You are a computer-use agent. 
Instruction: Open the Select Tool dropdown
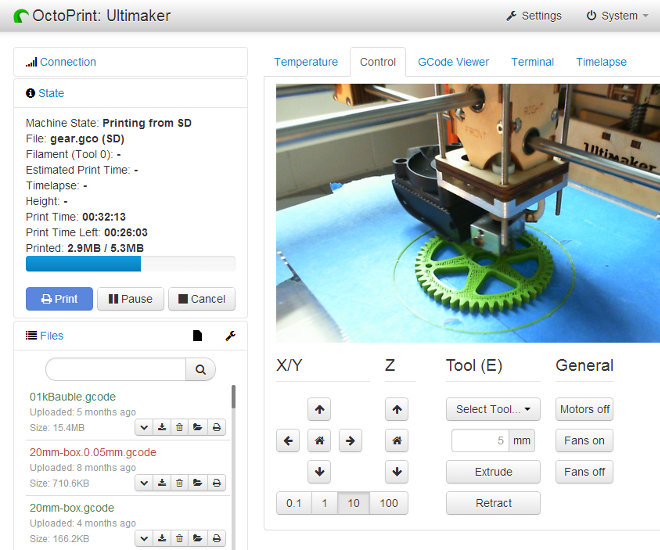(493, 409)
